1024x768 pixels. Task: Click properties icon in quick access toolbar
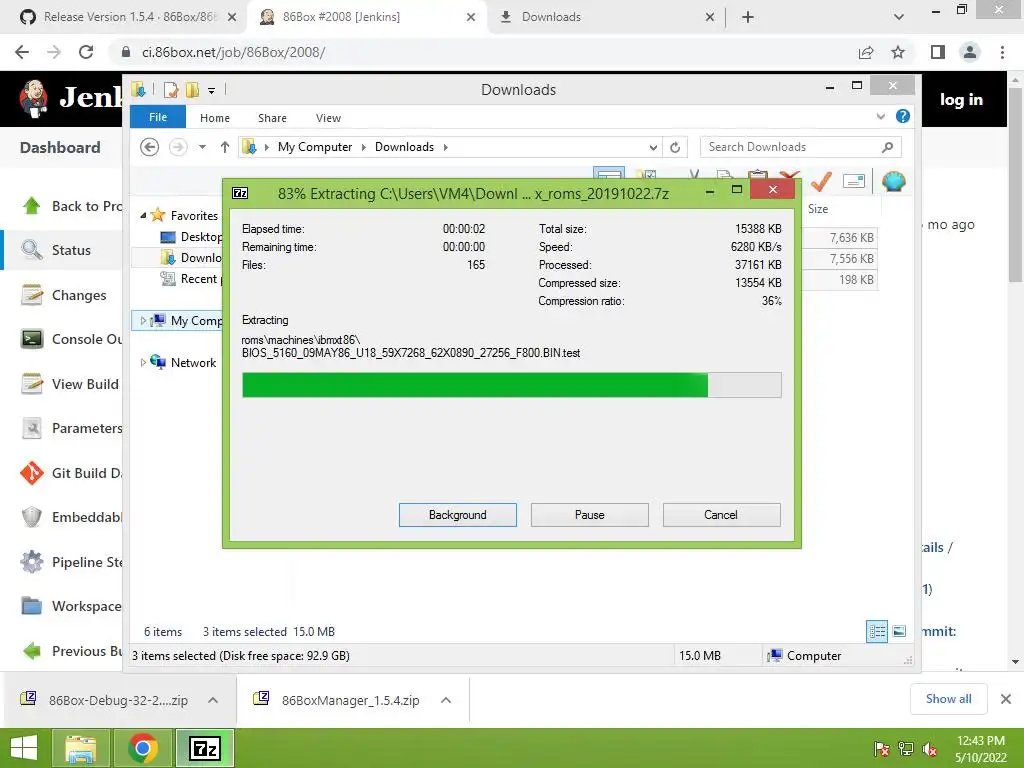click(x=171, y=89)
